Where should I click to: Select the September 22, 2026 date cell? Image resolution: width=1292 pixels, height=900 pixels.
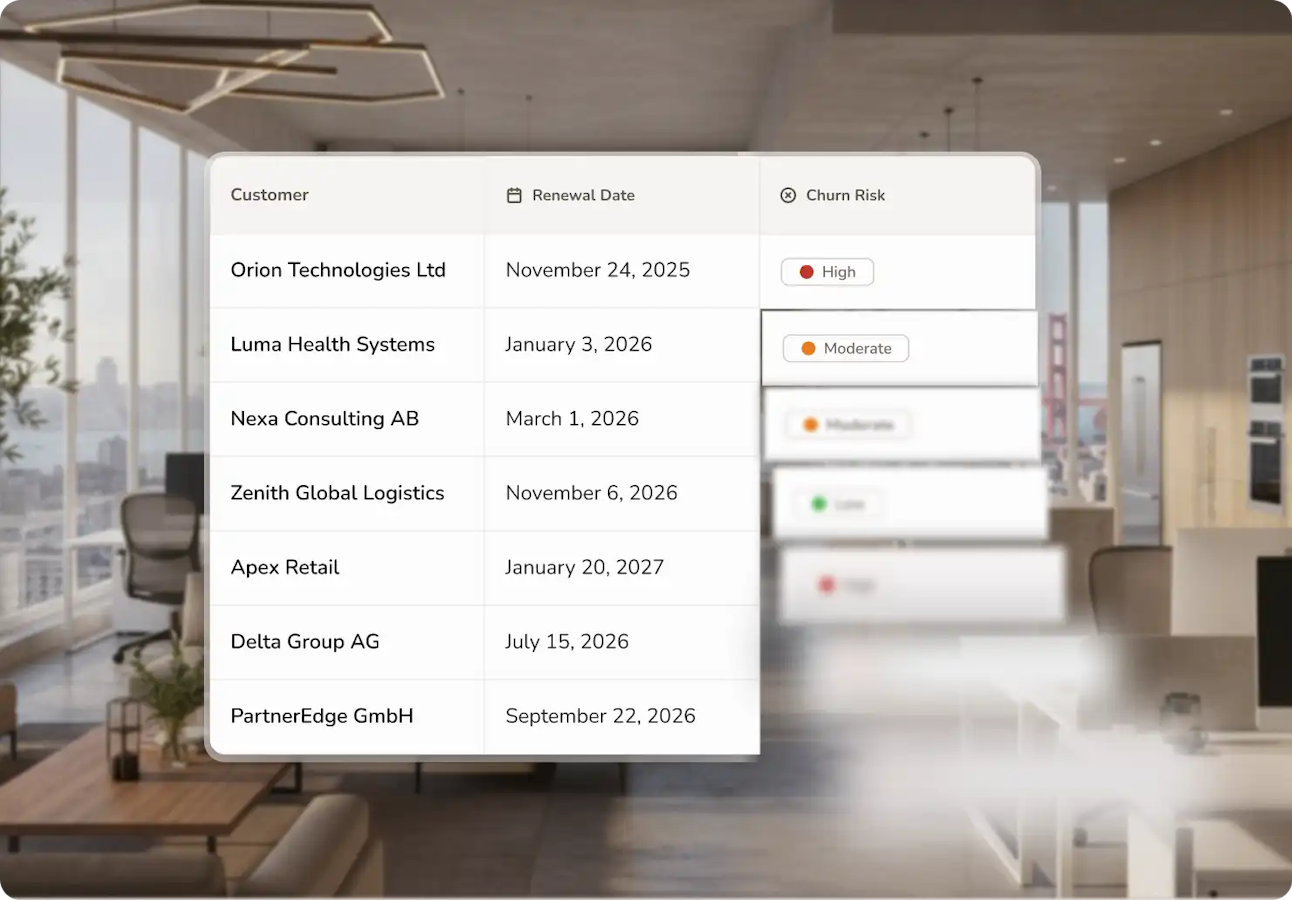[600, 716]
